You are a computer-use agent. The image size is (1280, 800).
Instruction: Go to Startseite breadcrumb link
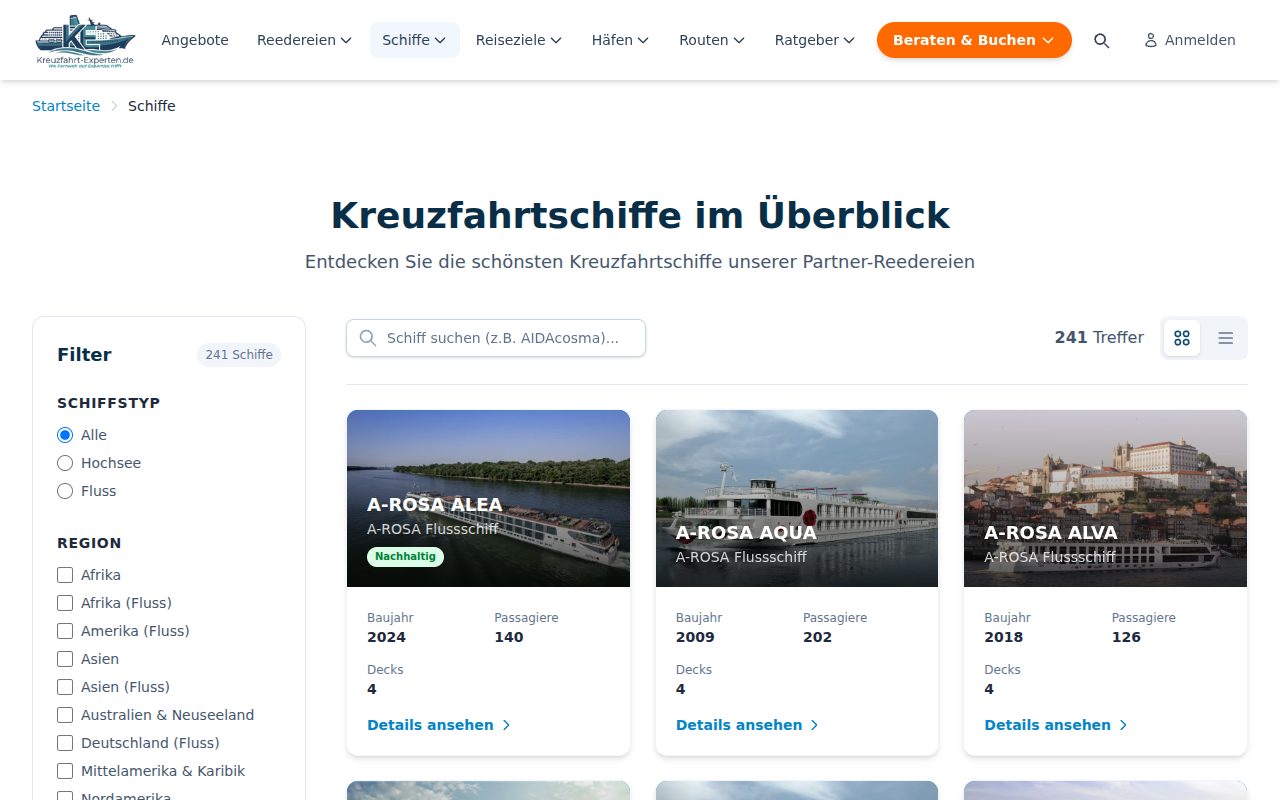pyautogui.click(x=66, y=106)
